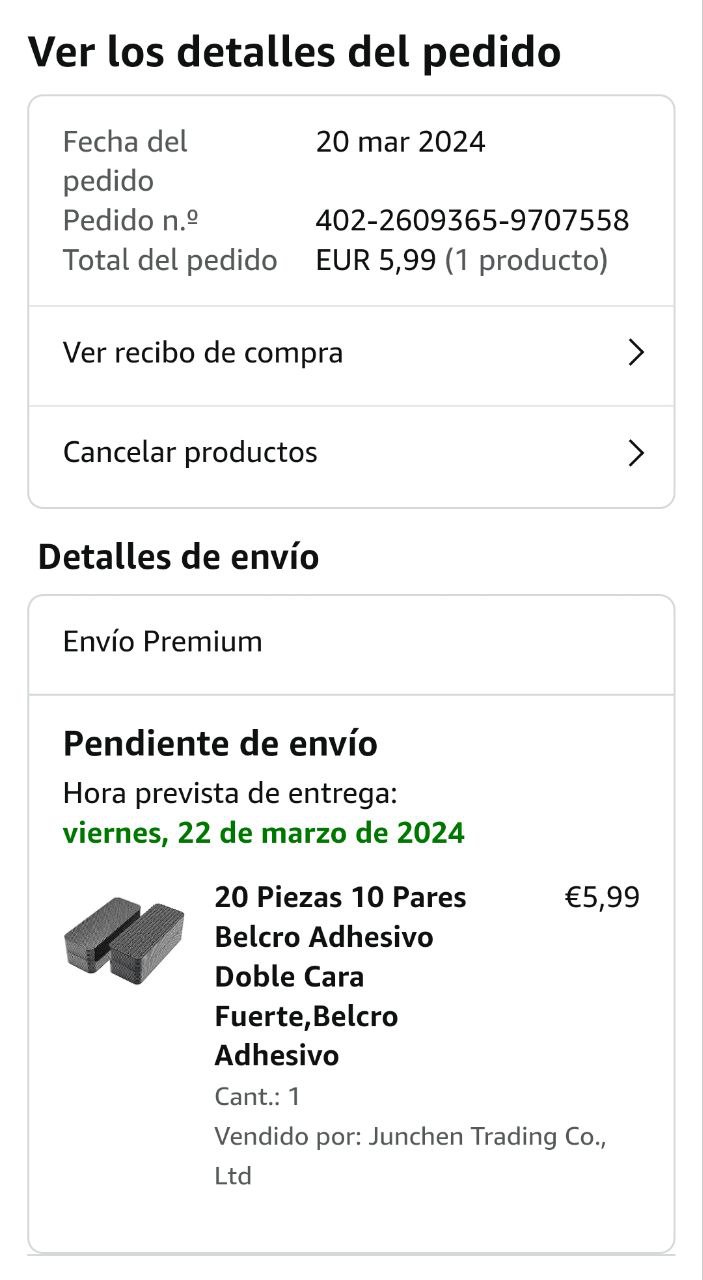Screen dimensions: 703x1280
Task: Tap the Ver los detalles del pedido title
Action: click(x=294, y=52)
